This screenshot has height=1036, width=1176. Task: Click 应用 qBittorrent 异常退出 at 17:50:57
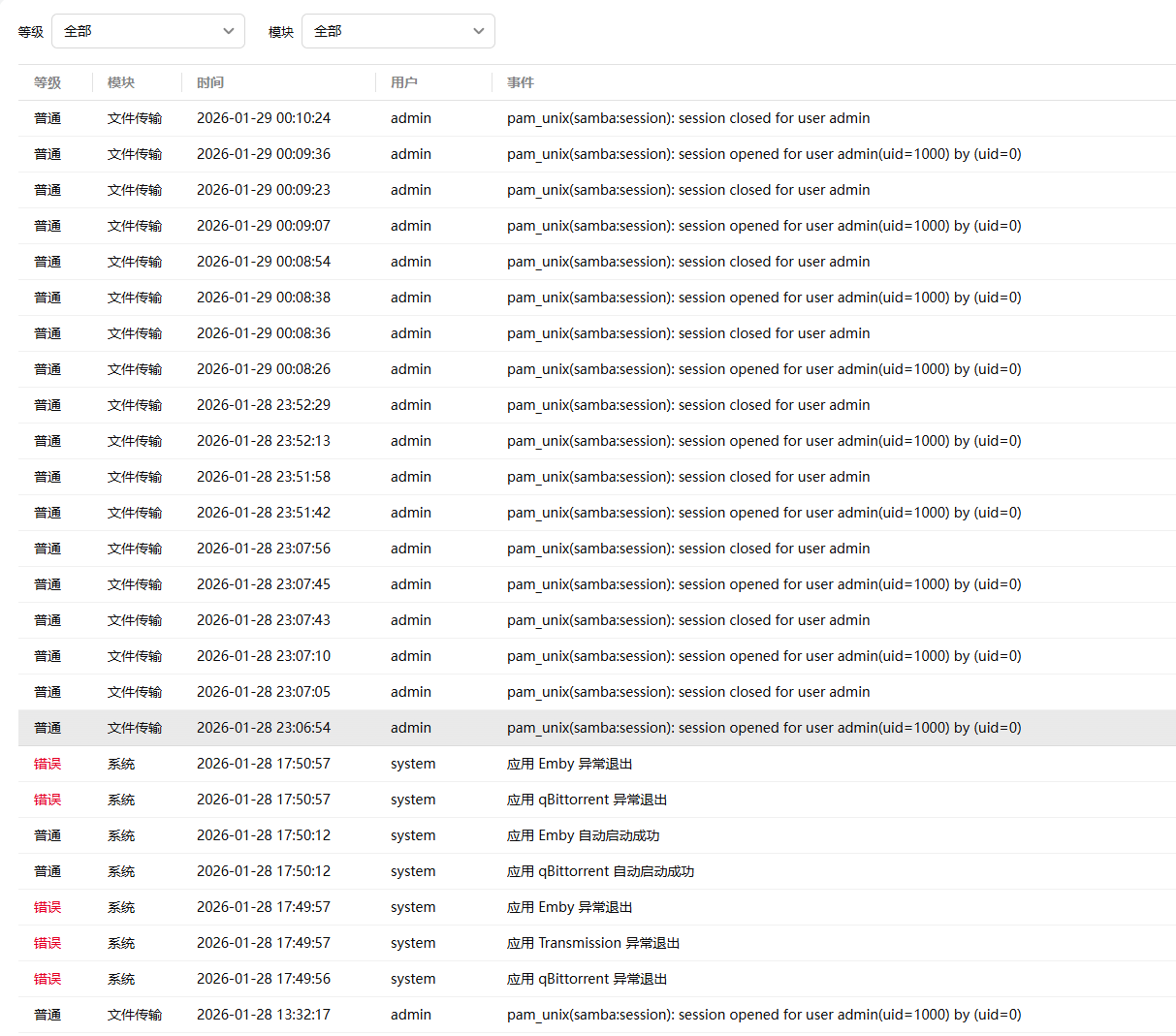pyautogui.click(x=588, y=800)
